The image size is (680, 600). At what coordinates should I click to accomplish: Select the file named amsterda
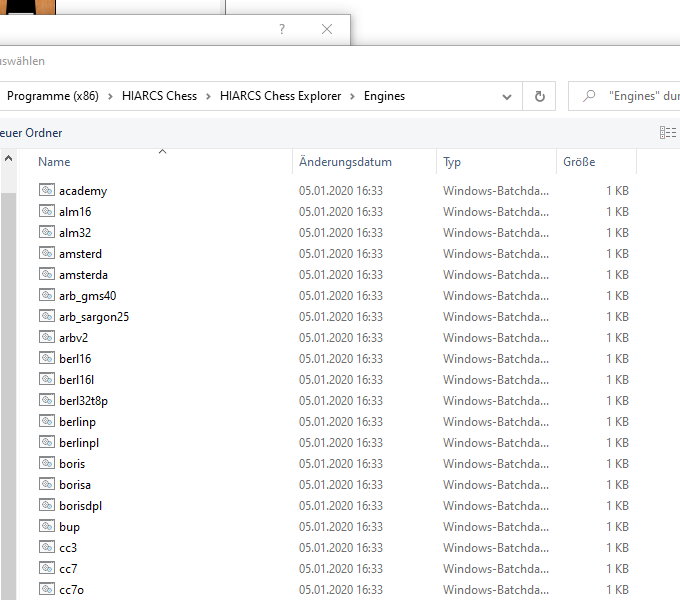coord(83,274)
